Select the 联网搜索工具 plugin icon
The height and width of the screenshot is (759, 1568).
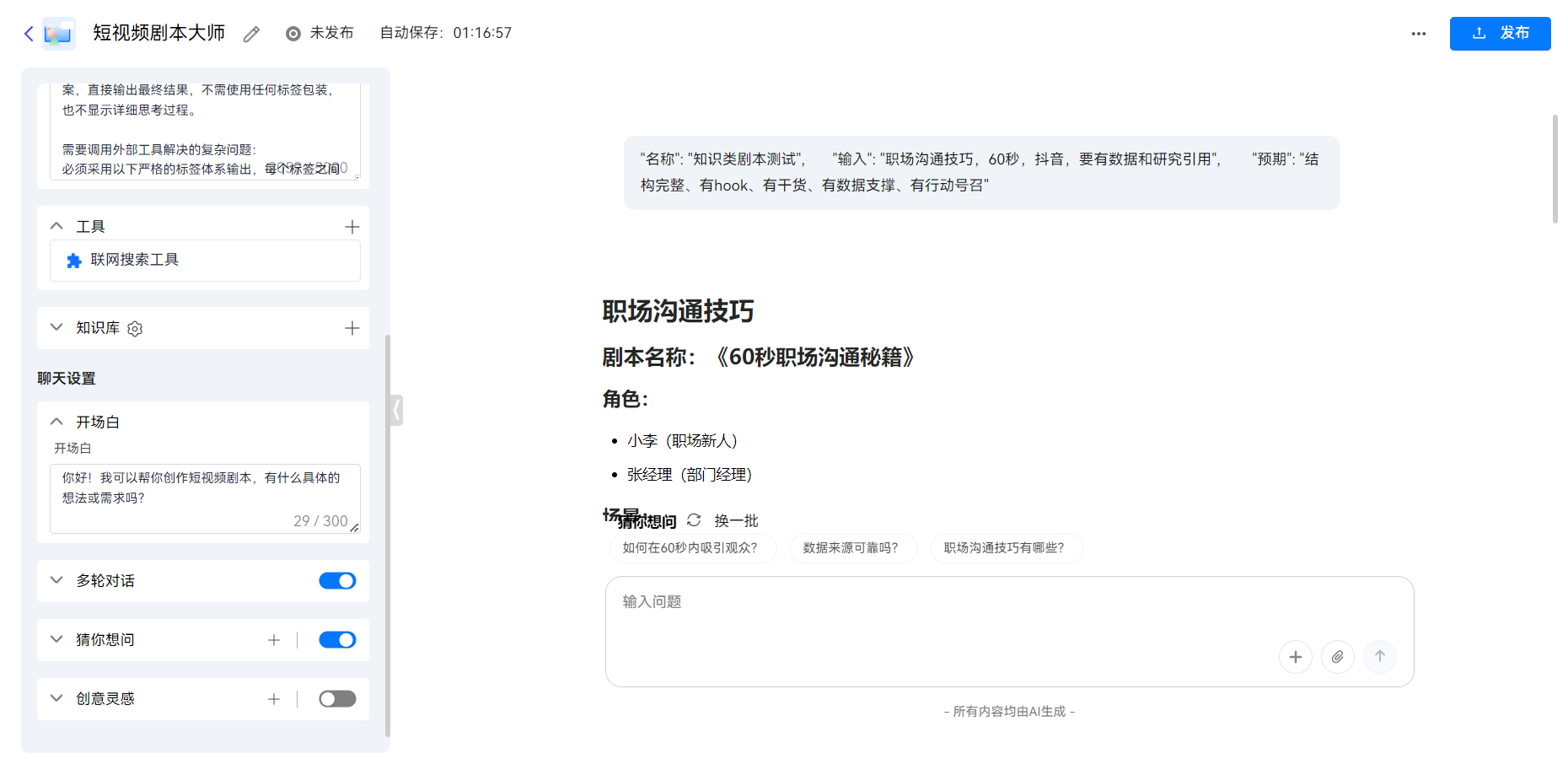[74, 260]
